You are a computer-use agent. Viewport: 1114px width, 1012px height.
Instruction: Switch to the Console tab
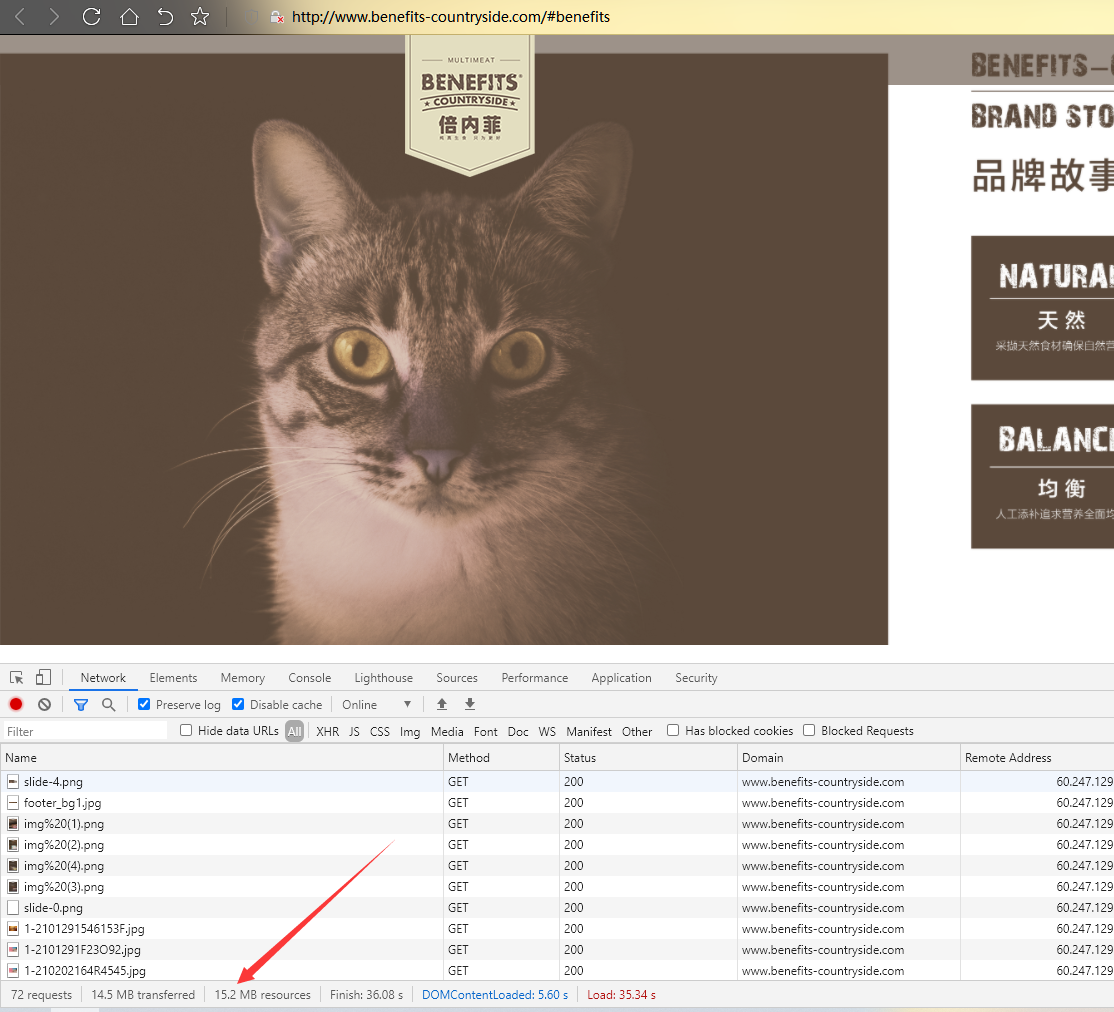tap(309, 677)
